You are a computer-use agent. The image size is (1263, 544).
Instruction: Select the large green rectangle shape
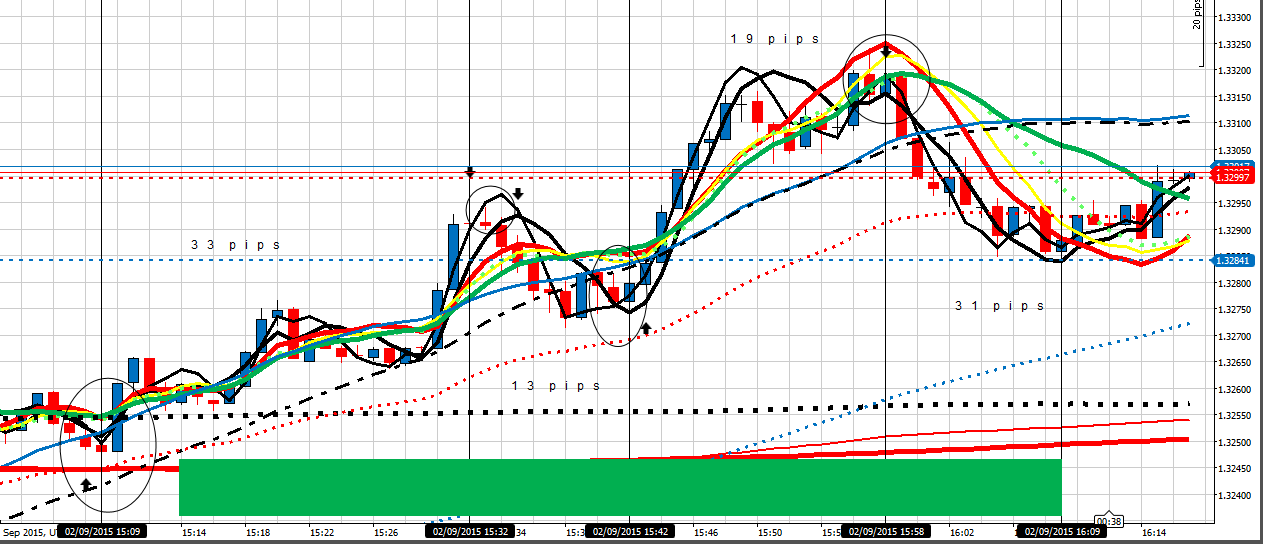pyautogui.click(x=619, y=487)
